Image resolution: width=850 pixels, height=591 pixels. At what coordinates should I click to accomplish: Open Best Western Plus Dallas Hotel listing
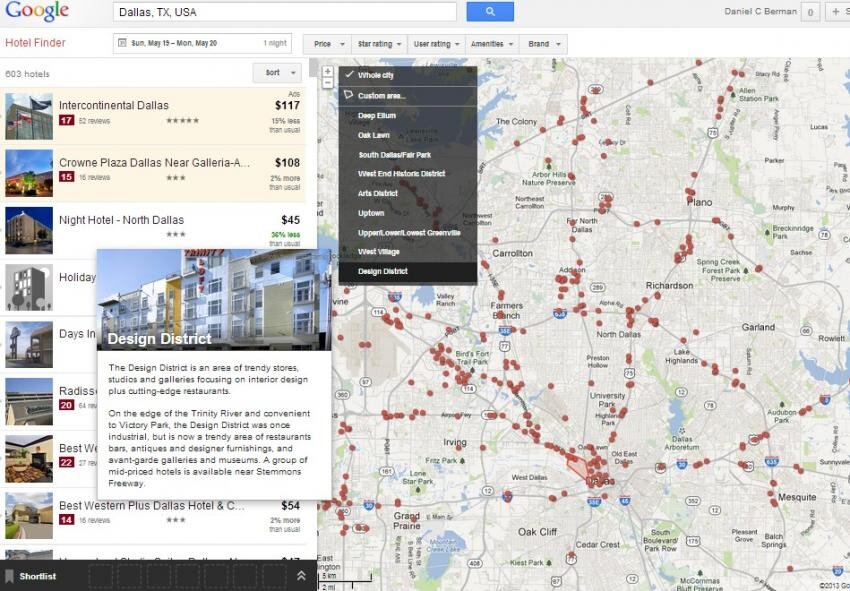(152, 505)
